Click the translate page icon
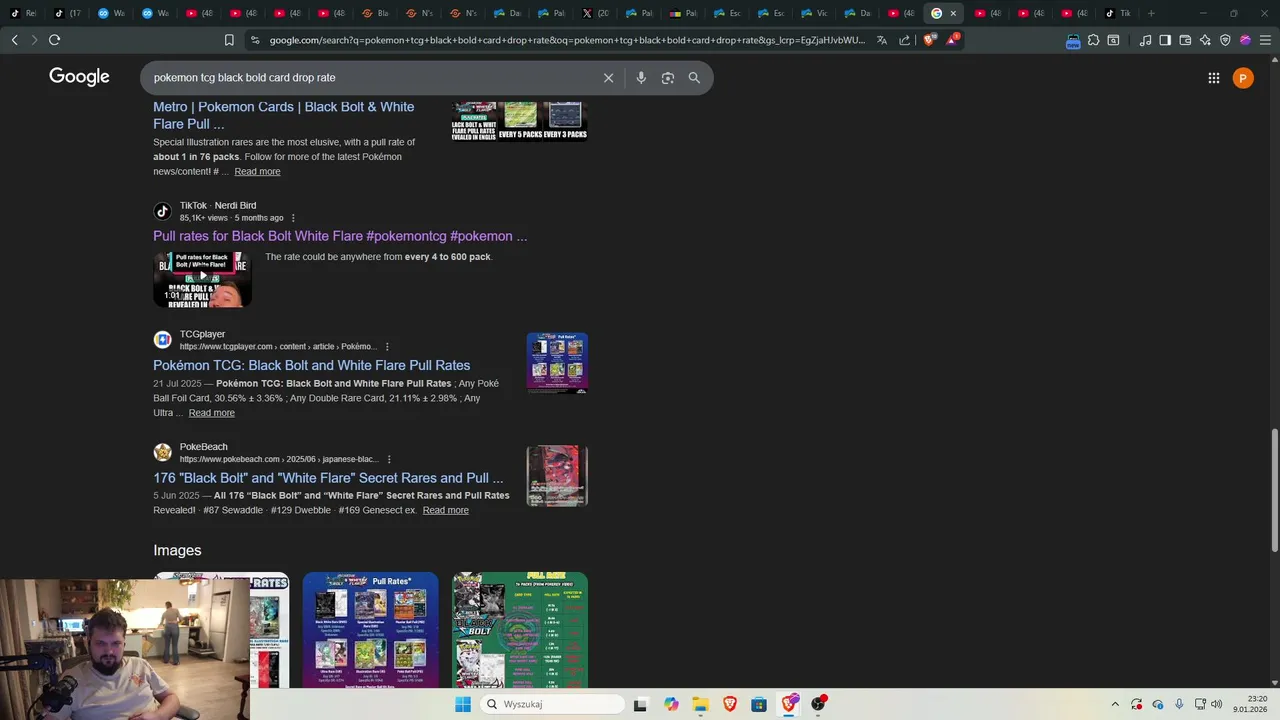This screenshot has height=720, width=1280. (x=882, y=40)
